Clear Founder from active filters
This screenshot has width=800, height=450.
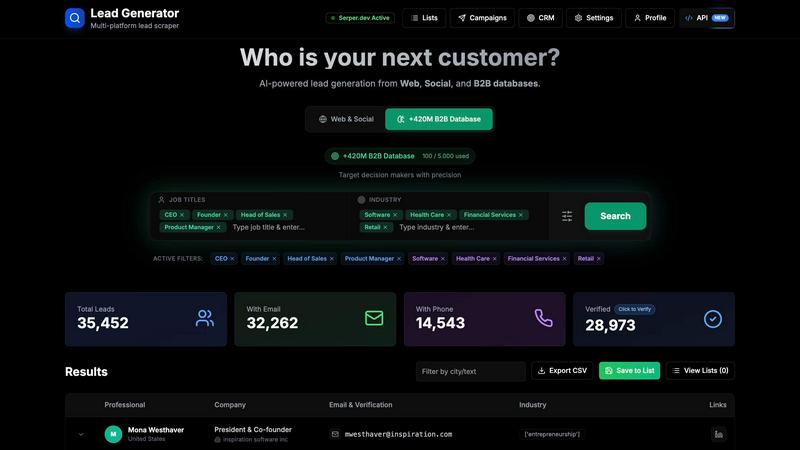click(x=274, y=259)
